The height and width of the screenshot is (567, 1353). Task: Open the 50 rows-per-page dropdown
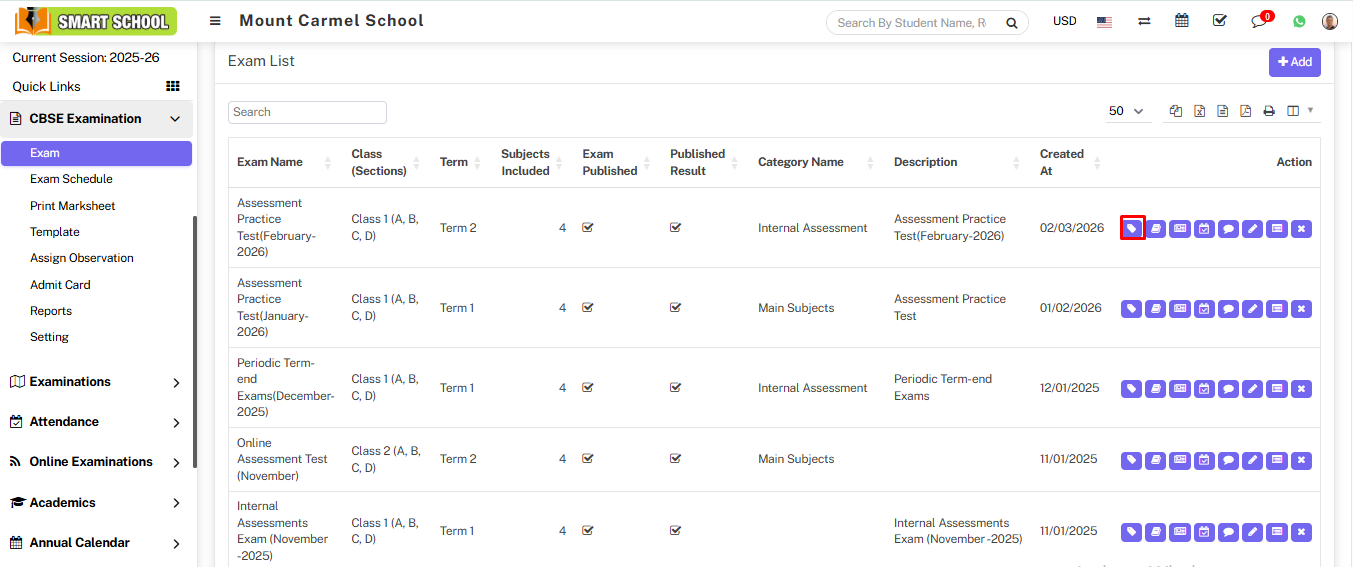click(1126, 111)
